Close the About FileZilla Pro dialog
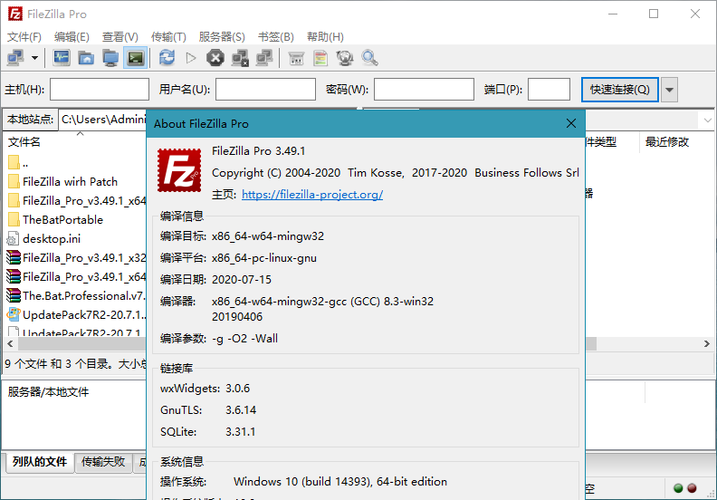The height and width of the screenshot is (500, 717). pyautogui.click(x=571, y=124)
